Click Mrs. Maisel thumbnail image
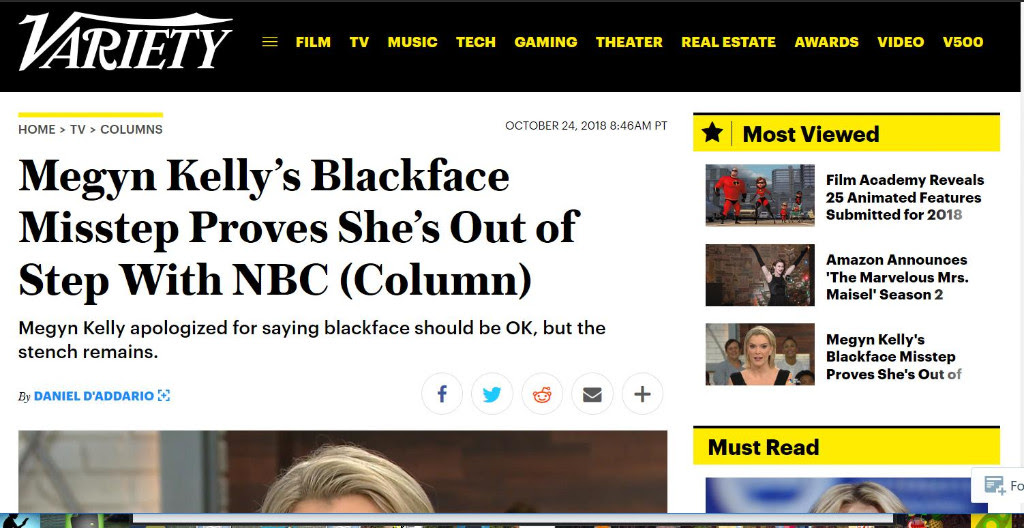The height and width of the screenshot is (528, 1024). (x=760, y=275)
